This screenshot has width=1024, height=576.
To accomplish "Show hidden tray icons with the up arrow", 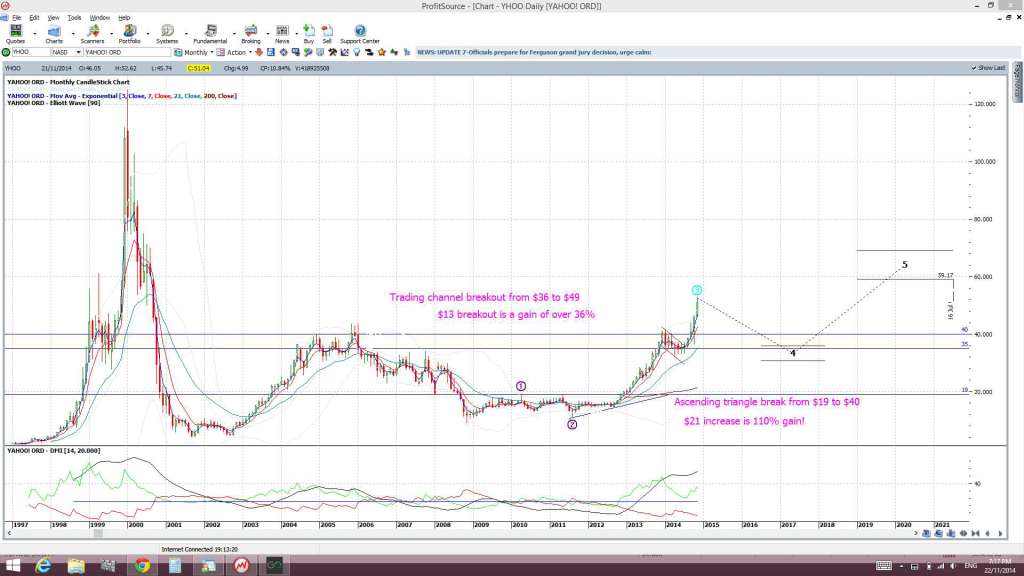I will [902, 566].
